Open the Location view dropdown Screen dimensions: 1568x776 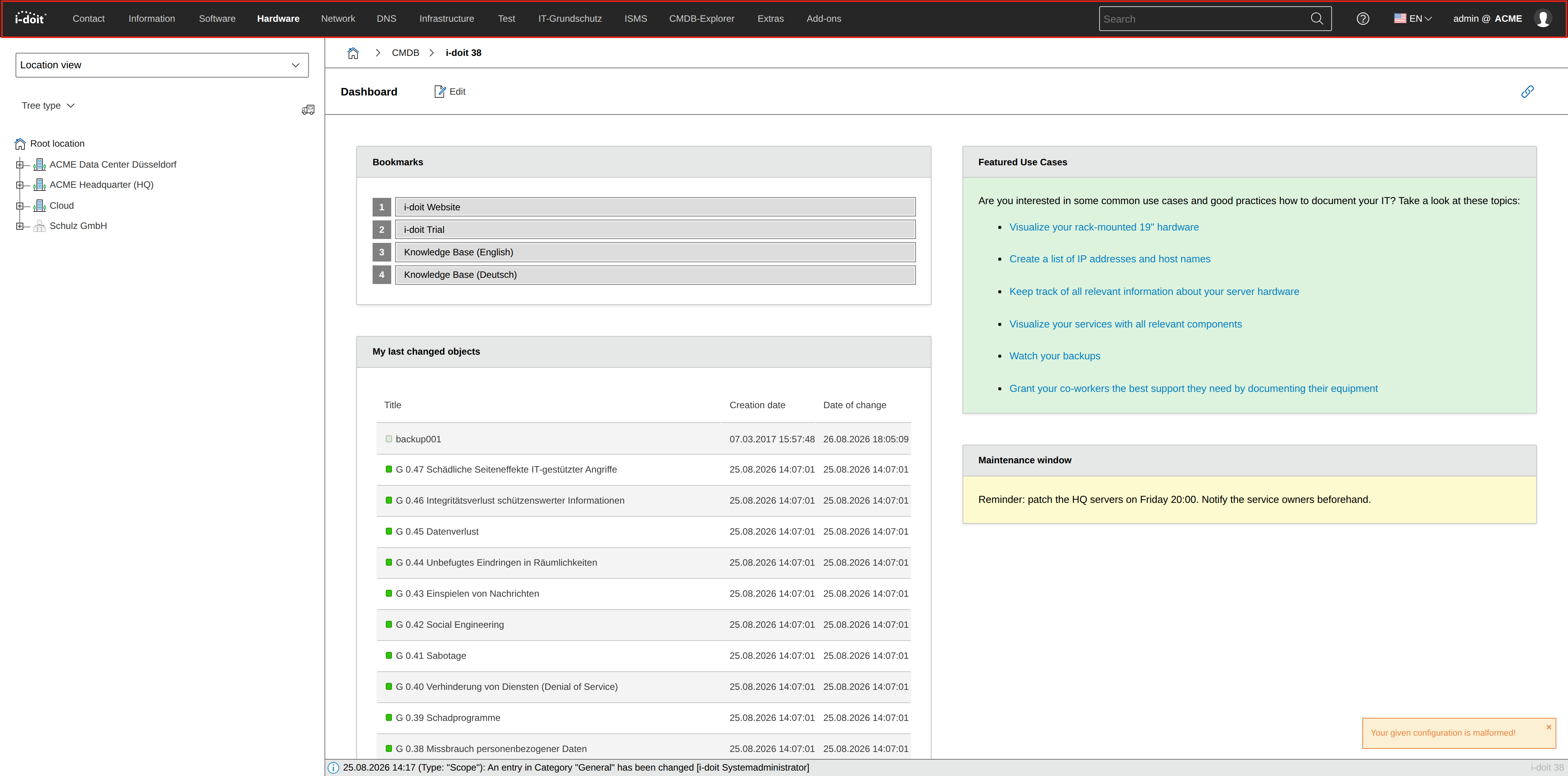click(x=162, y=65)
